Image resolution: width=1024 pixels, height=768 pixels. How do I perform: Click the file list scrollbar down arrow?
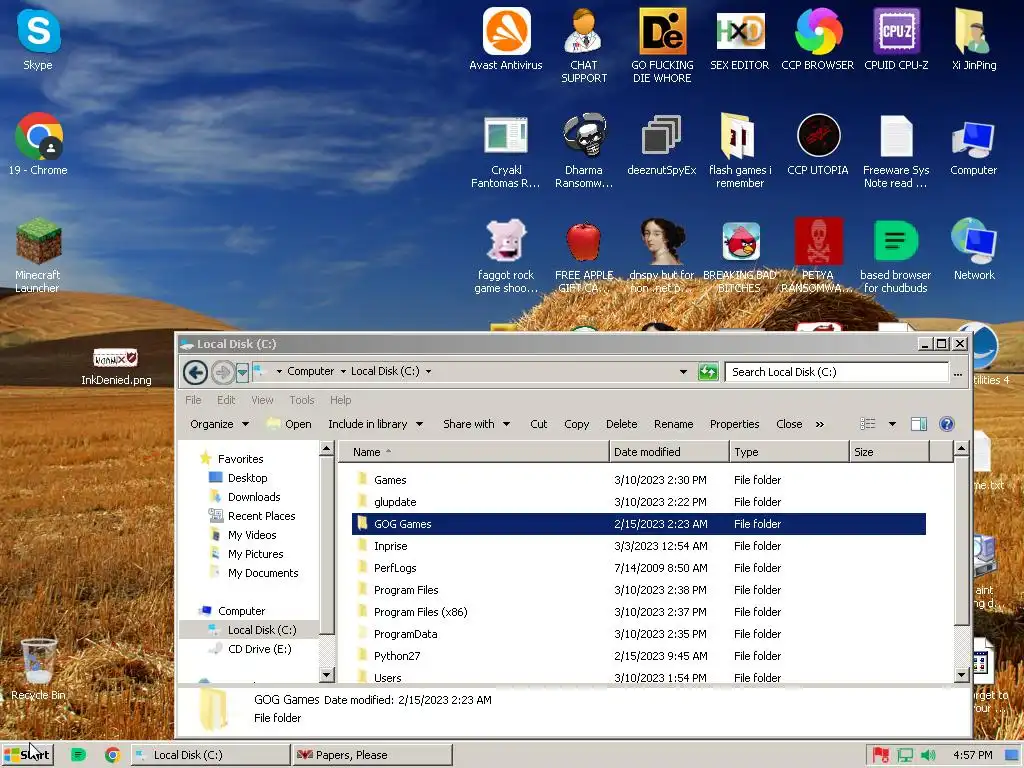(x=961, y=675)
